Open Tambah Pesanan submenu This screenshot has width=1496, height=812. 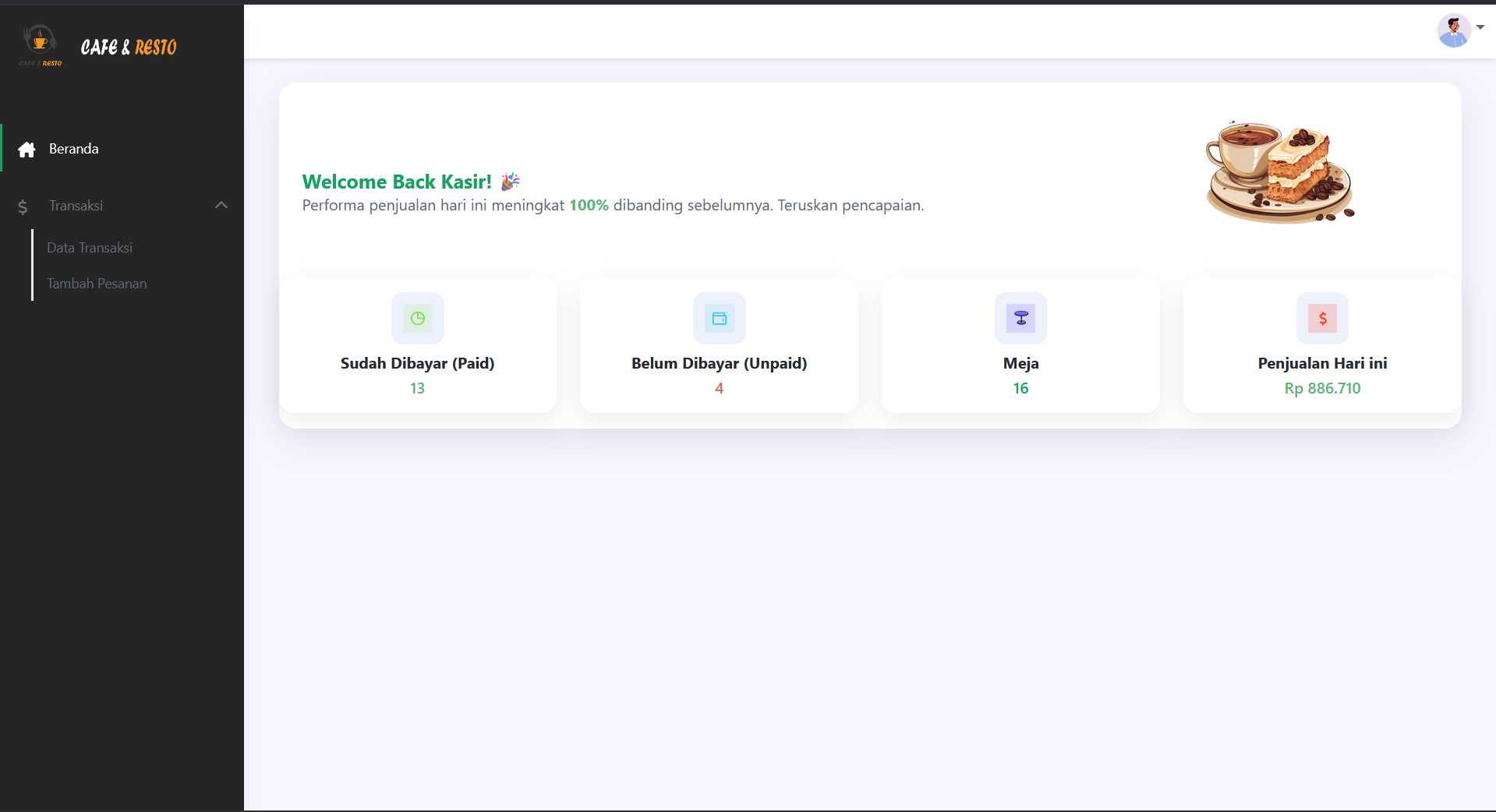[x=97, y=284]
